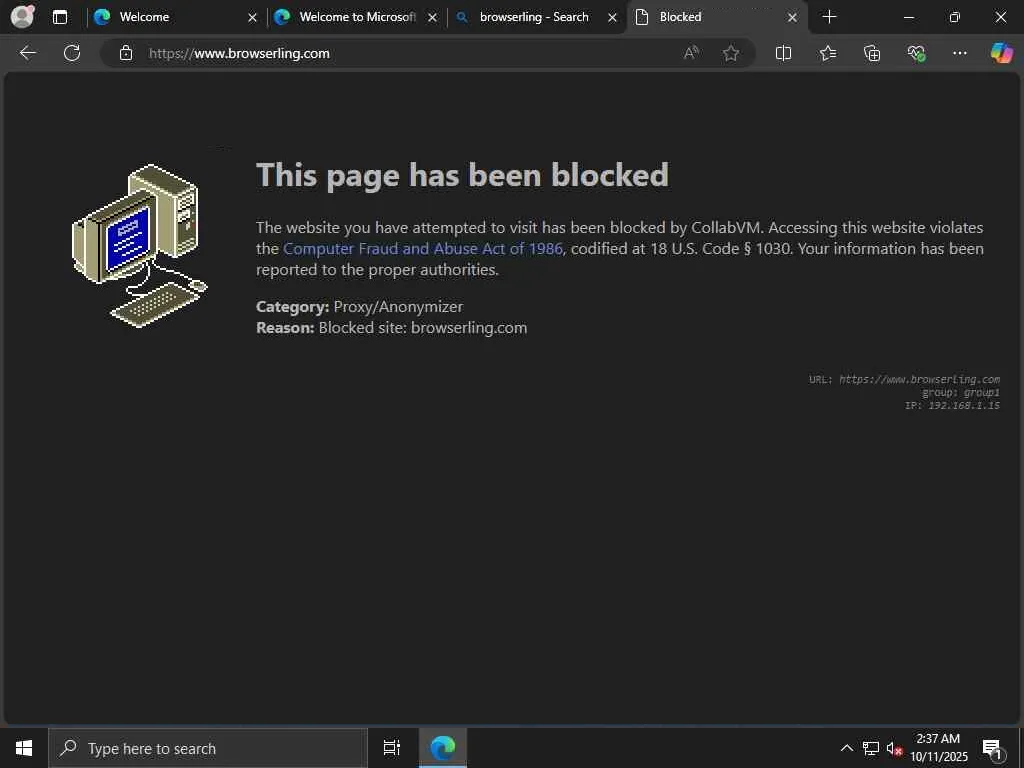The height and width of the screenshot is (768, 1024).
Task: Click the Edge icon on the taskbar
Action: (443, 748)
